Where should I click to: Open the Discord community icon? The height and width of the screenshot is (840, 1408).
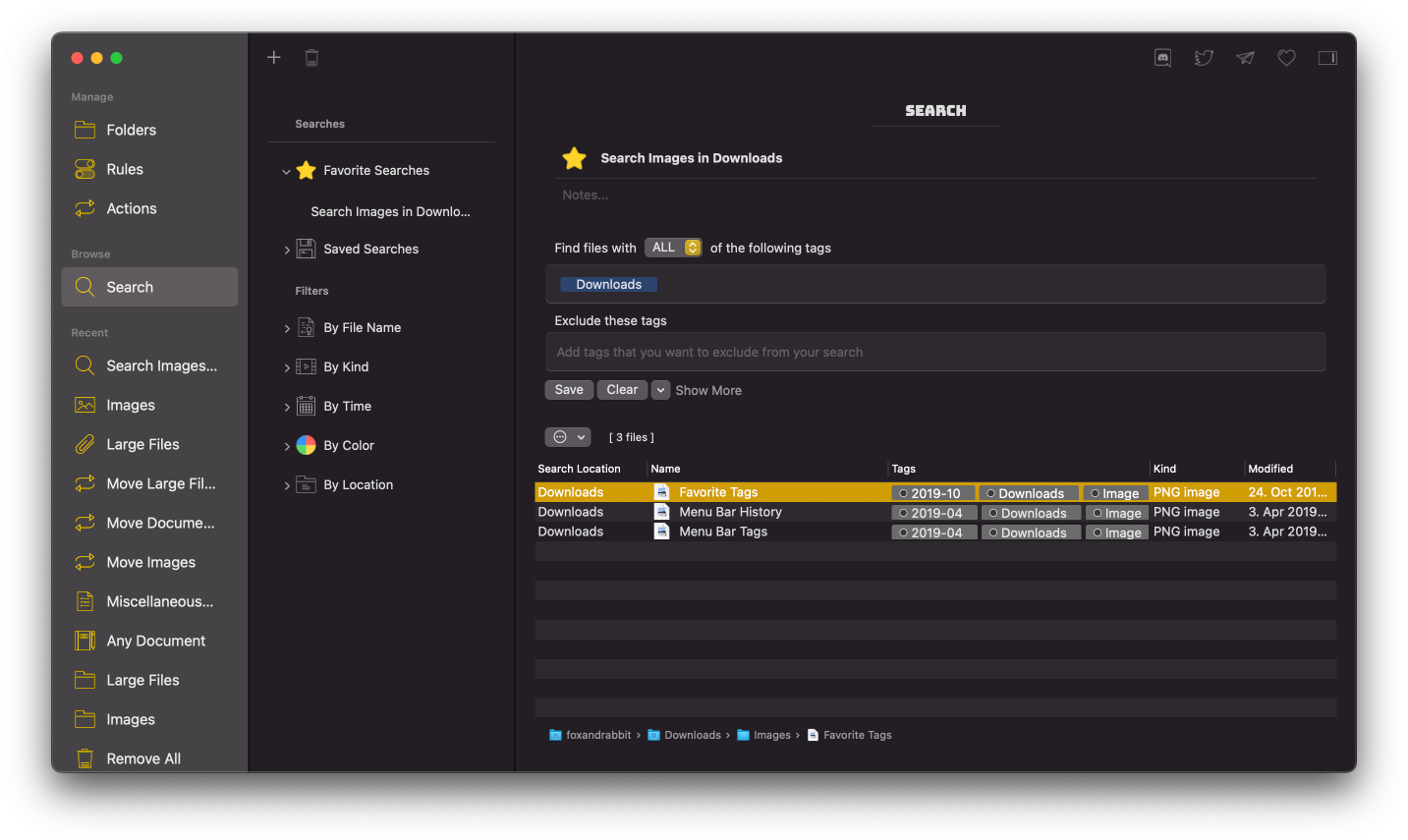pyautogui.click(x=1162, y=57)
